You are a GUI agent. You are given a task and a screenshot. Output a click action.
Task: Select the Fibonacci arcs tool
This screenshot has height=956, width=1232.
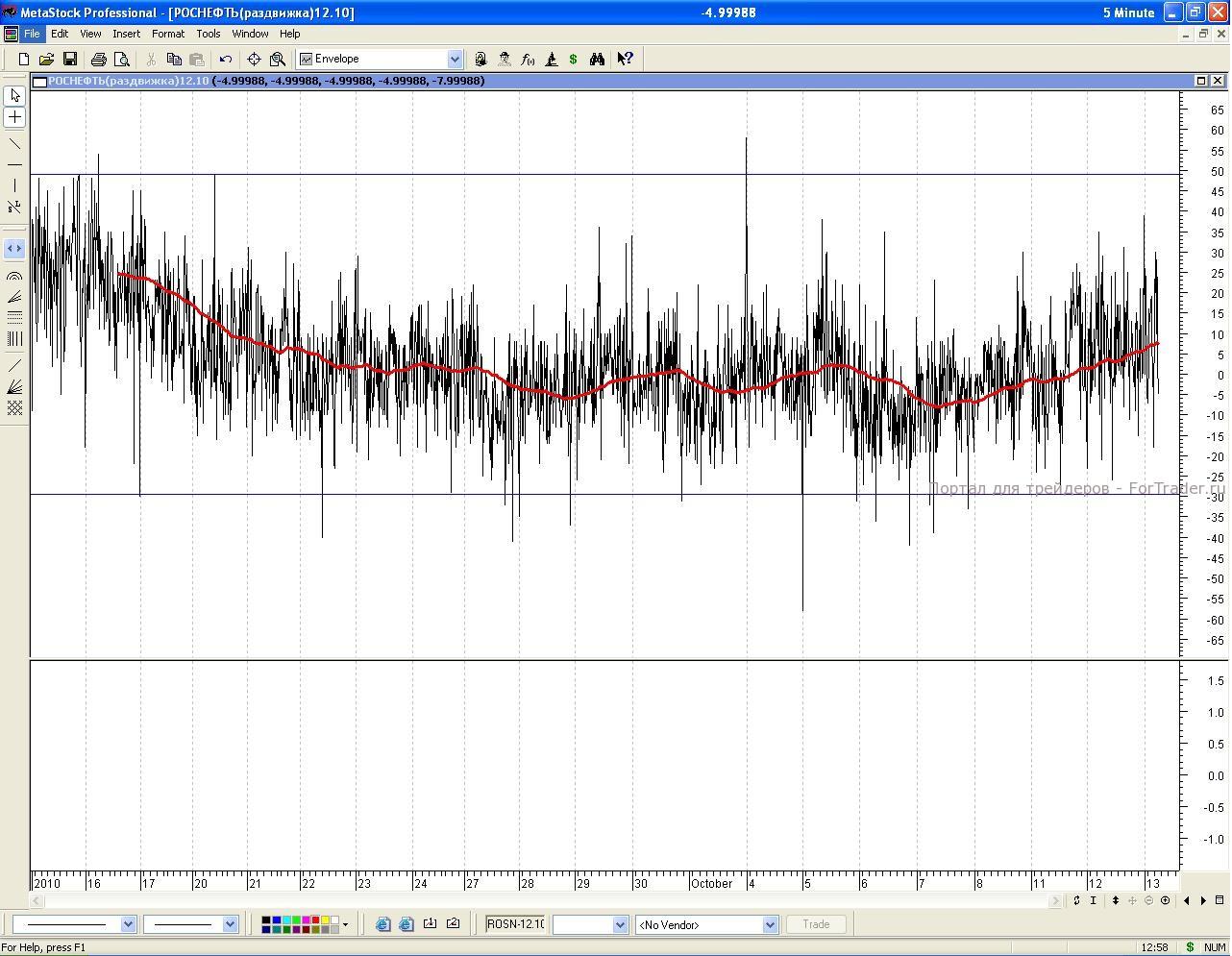coord(14,276)
